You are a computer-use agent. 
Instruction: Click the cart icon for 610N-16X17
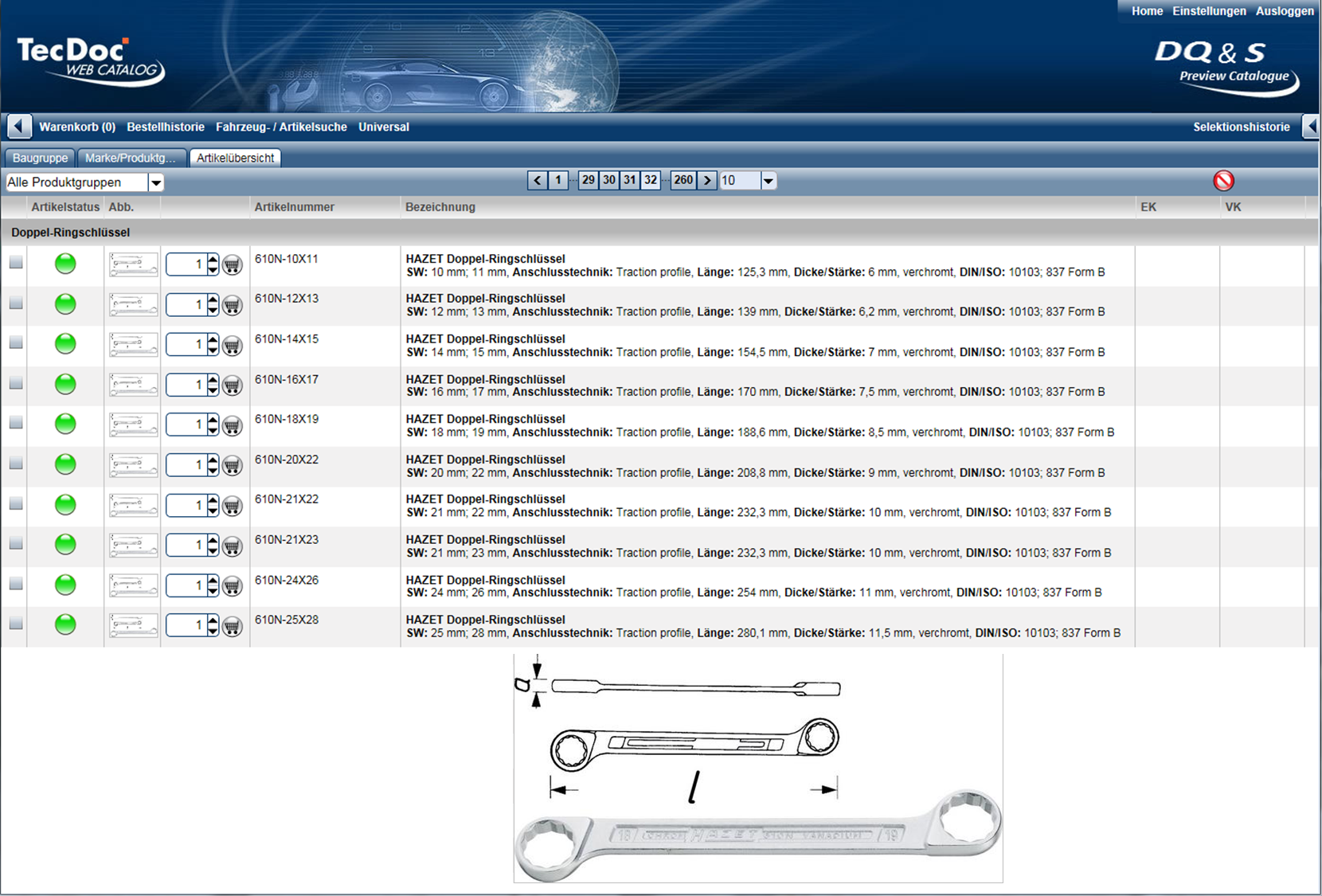[232, 385]
